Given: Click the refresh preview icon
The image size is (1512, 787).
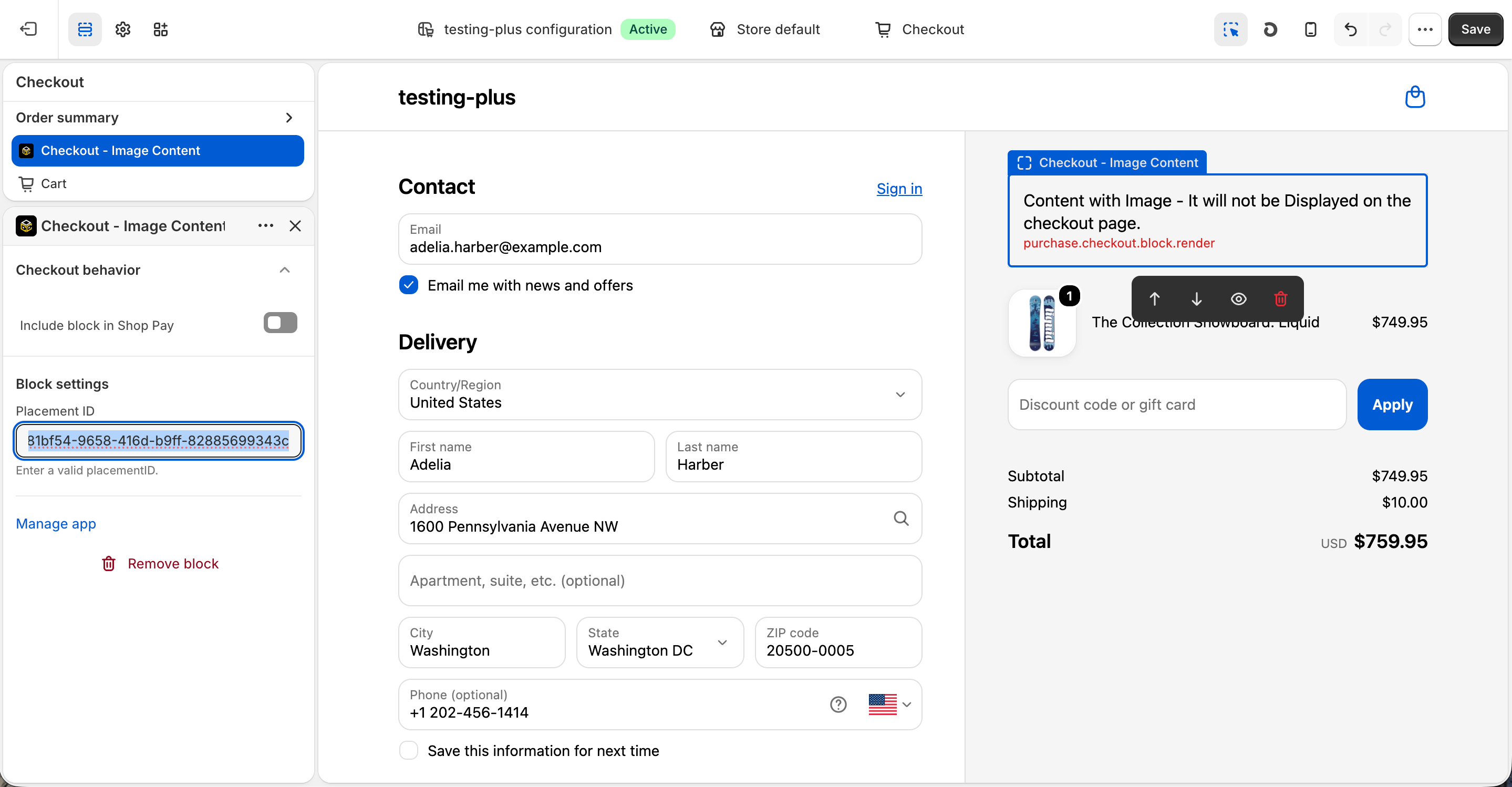Looking at the screenshot, I should (x=1270, y=29).
